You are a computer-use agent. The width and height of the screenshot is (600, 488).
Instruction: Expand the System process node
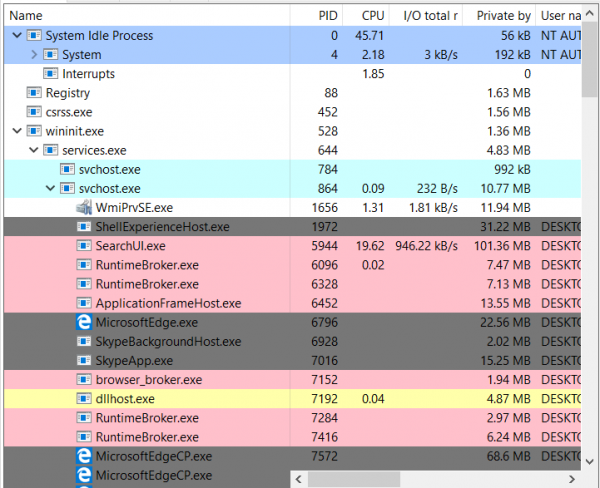[x=34, y=55]
